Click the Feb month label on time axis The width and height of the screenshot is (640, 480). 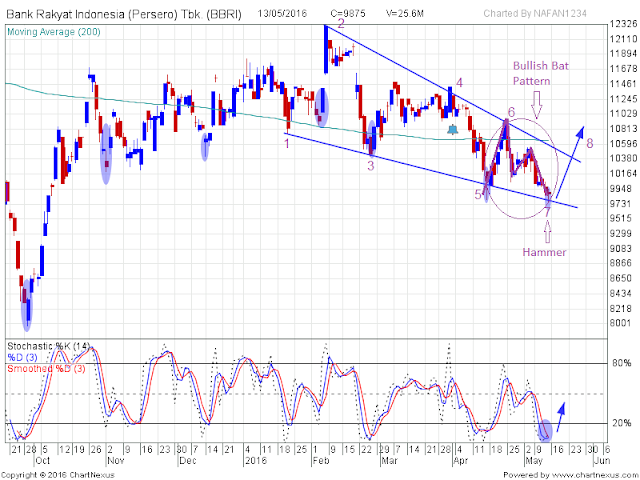(x=321, y=461)
